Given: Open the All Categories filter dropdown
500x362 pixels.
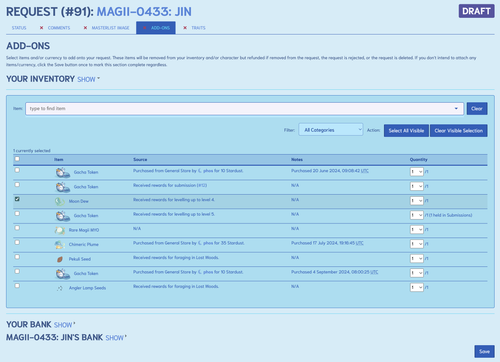Looking at the screenshot, I should pyautogui.click(x=331, y=130).
